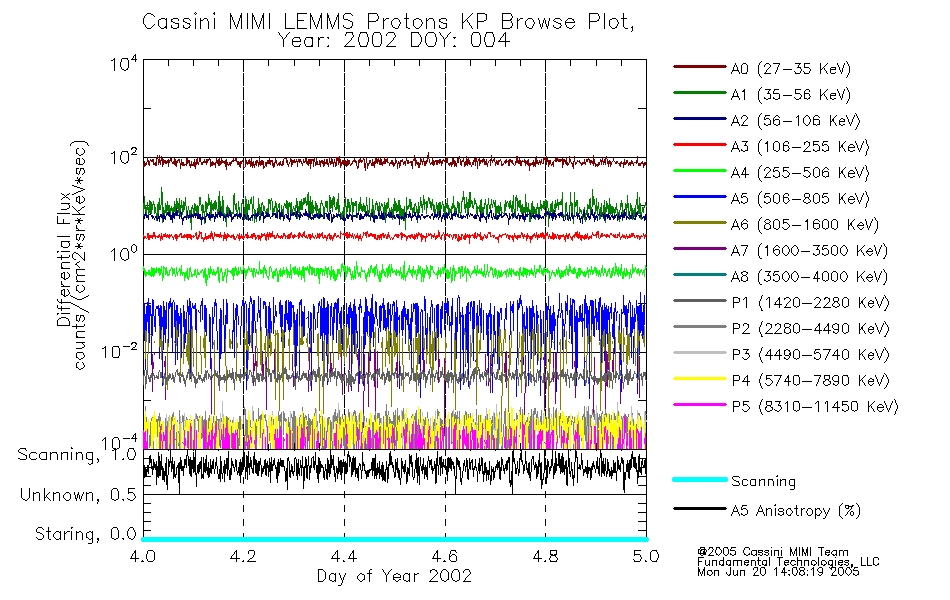Click the A8 (3500-4000 KeV) legend label
The height and width of the screenshot is (600, 950).
[x=809, y=277]
